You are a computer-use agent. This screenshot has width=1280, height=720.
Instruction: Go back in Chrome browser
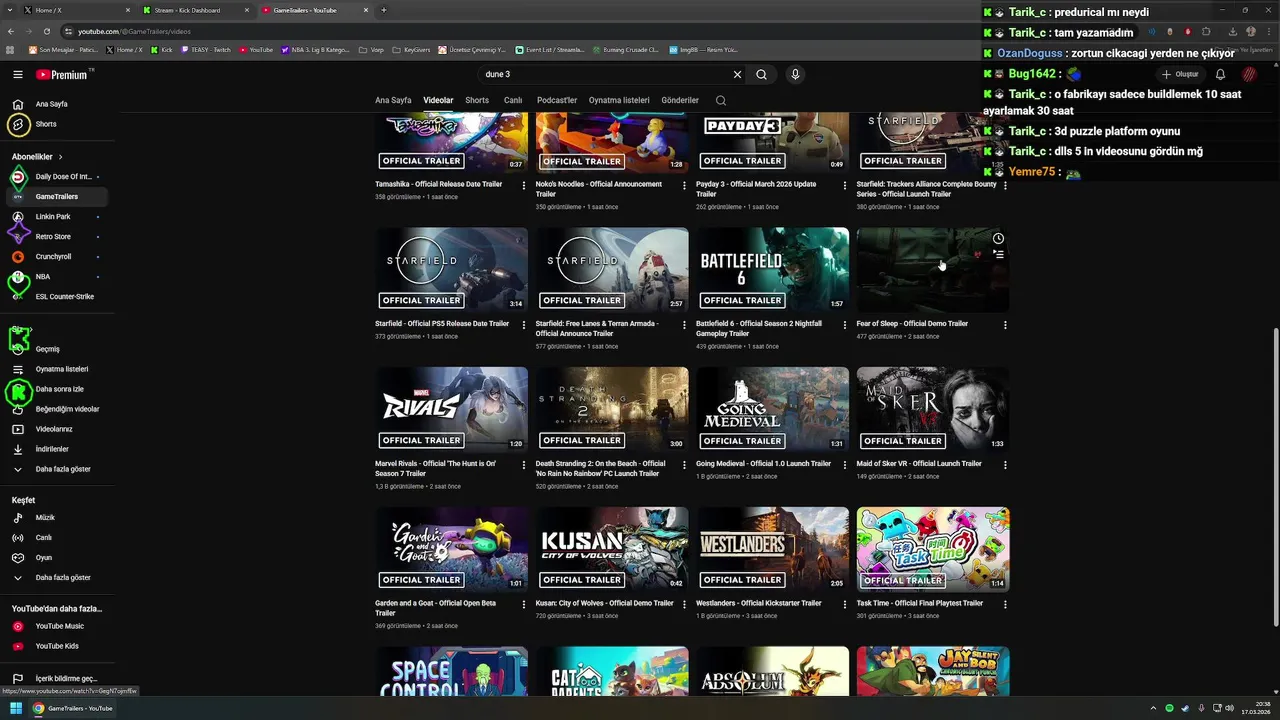point(12,32)
